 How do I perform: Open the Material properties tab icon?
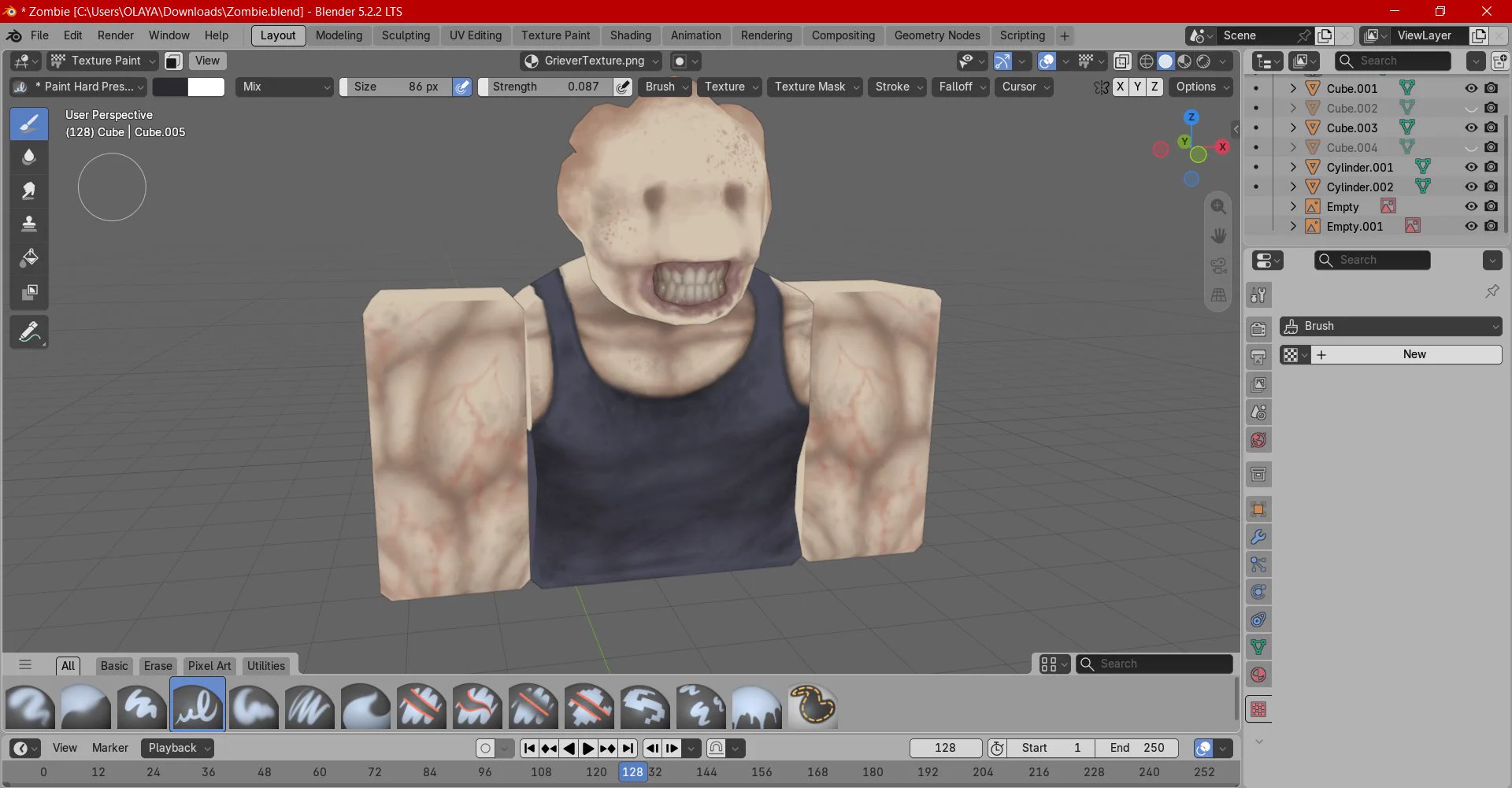[1258, 675]
